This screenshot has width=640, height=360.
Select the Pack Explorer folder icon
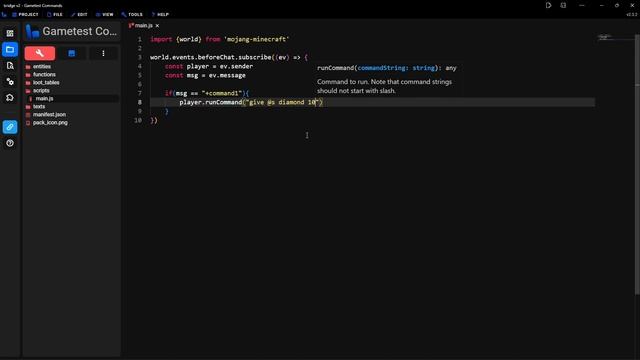[x=10, y=49]
